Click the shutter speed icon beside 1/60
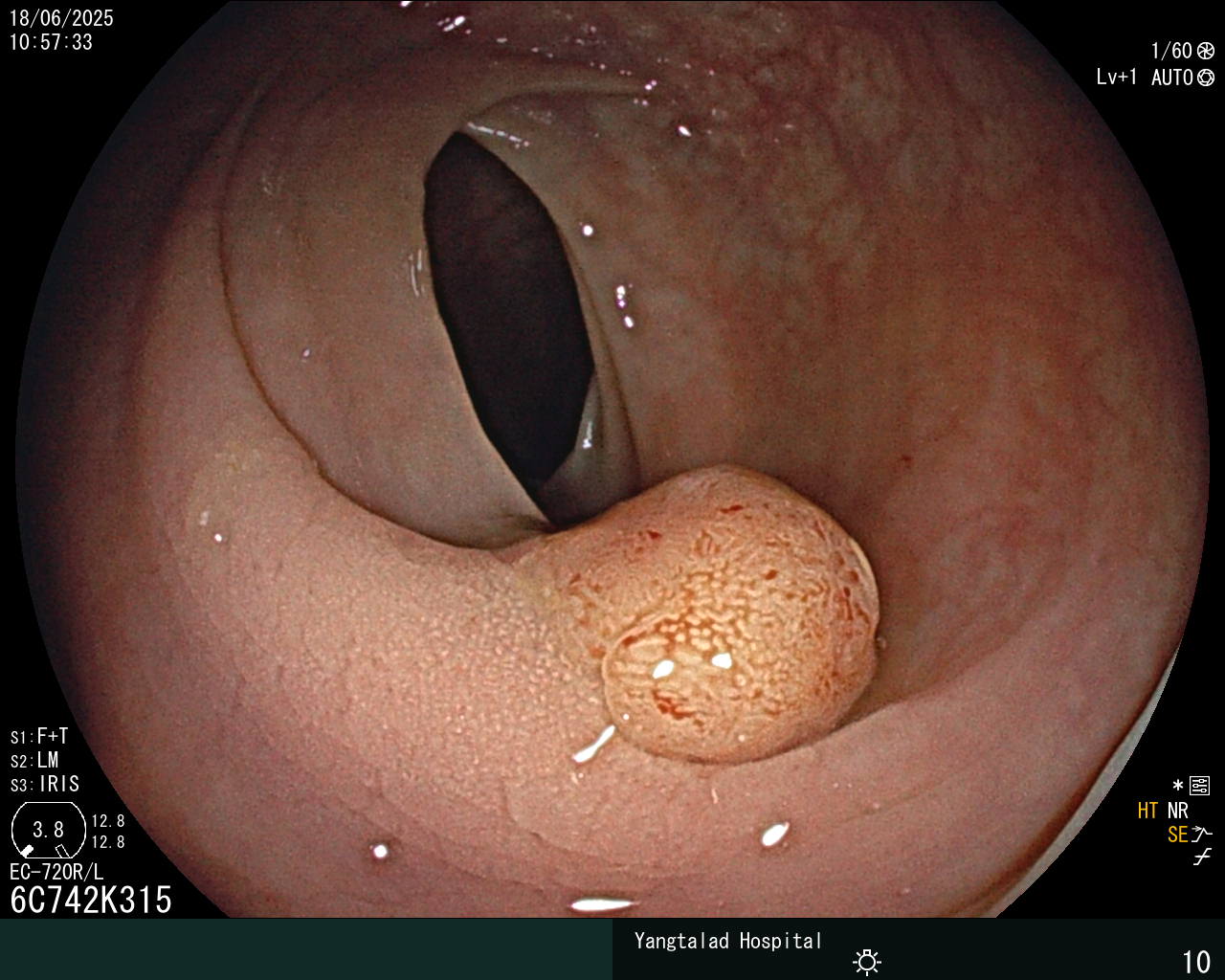The height and width of the screenshot is (980, 1225). click(1206, 51)
